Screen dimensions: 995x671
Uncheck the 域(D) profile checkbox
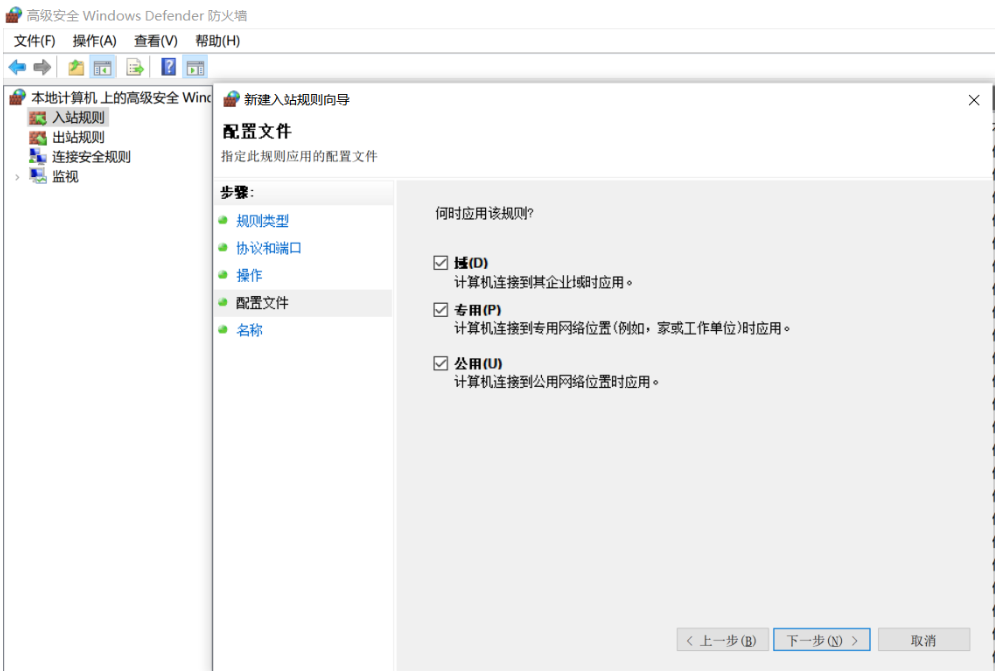tap(440, 262)
